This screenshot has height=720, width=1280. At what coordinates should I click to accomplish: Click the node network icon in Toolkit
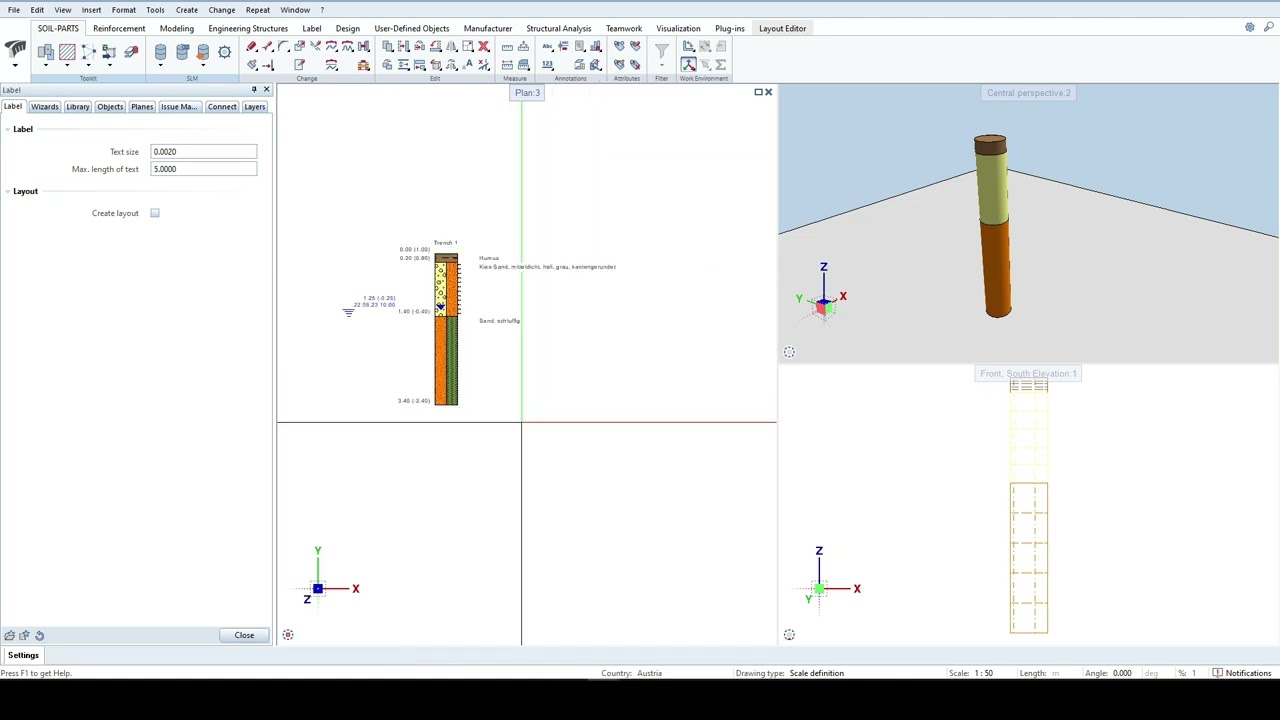coord(88,52)
